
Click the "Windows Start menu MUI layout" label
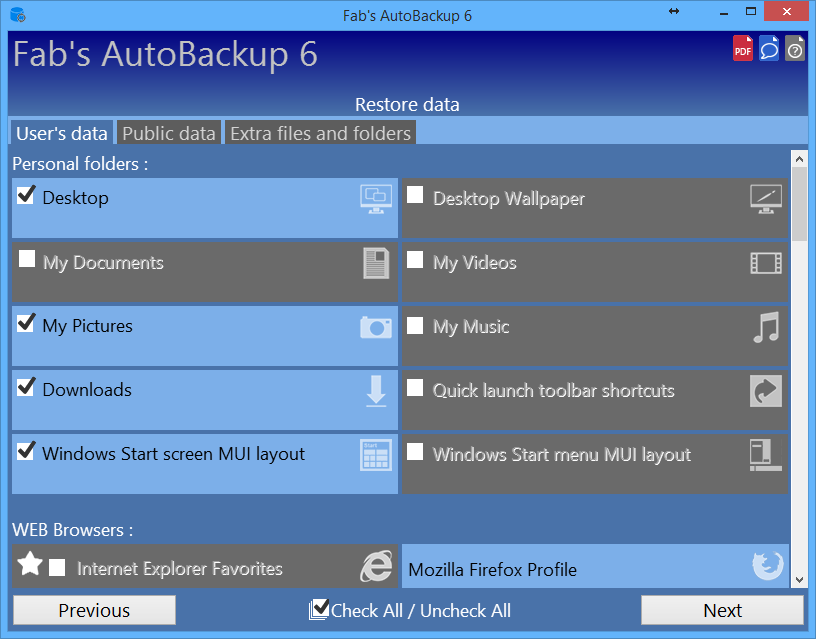tap(562, 455)
